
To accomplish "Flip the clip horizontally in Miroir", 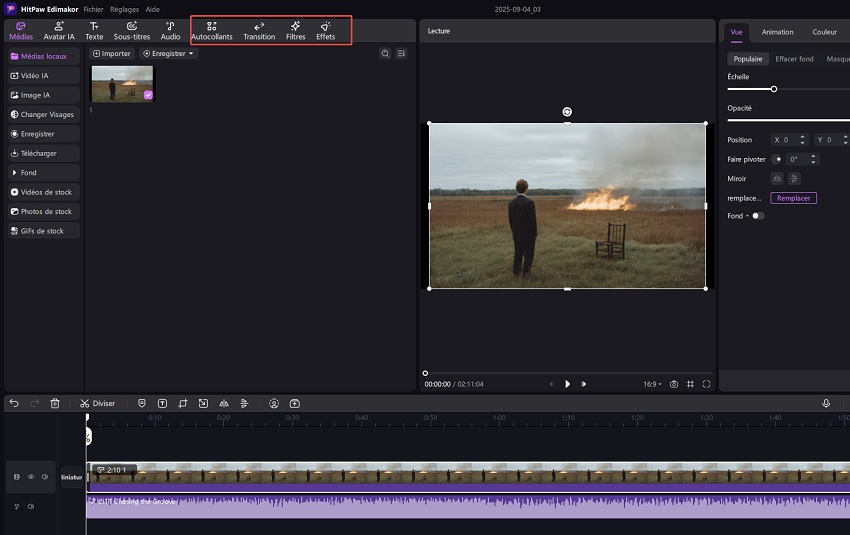I will point(777,178).
